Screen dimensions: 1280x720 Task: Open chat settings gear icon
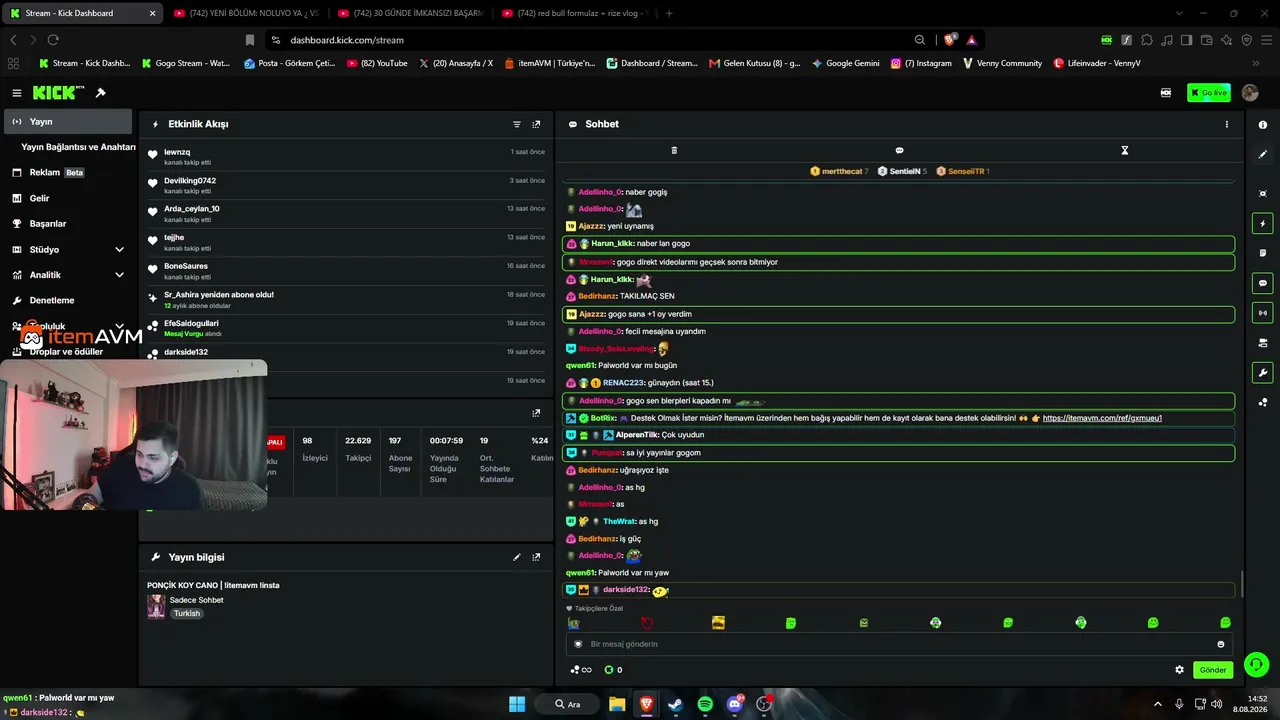[x=1179, y=670]
